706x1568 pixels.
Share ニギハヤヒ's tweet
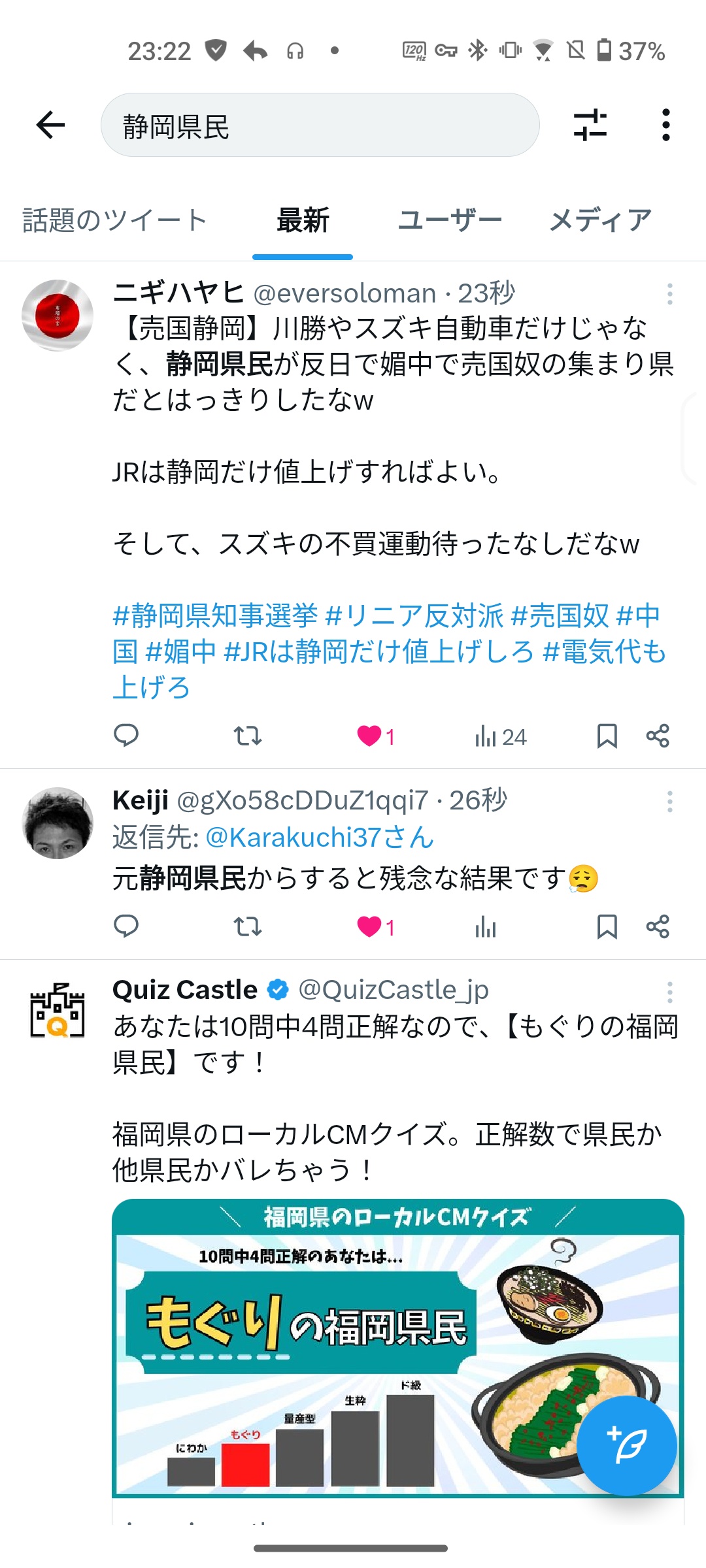click(658, 736)
